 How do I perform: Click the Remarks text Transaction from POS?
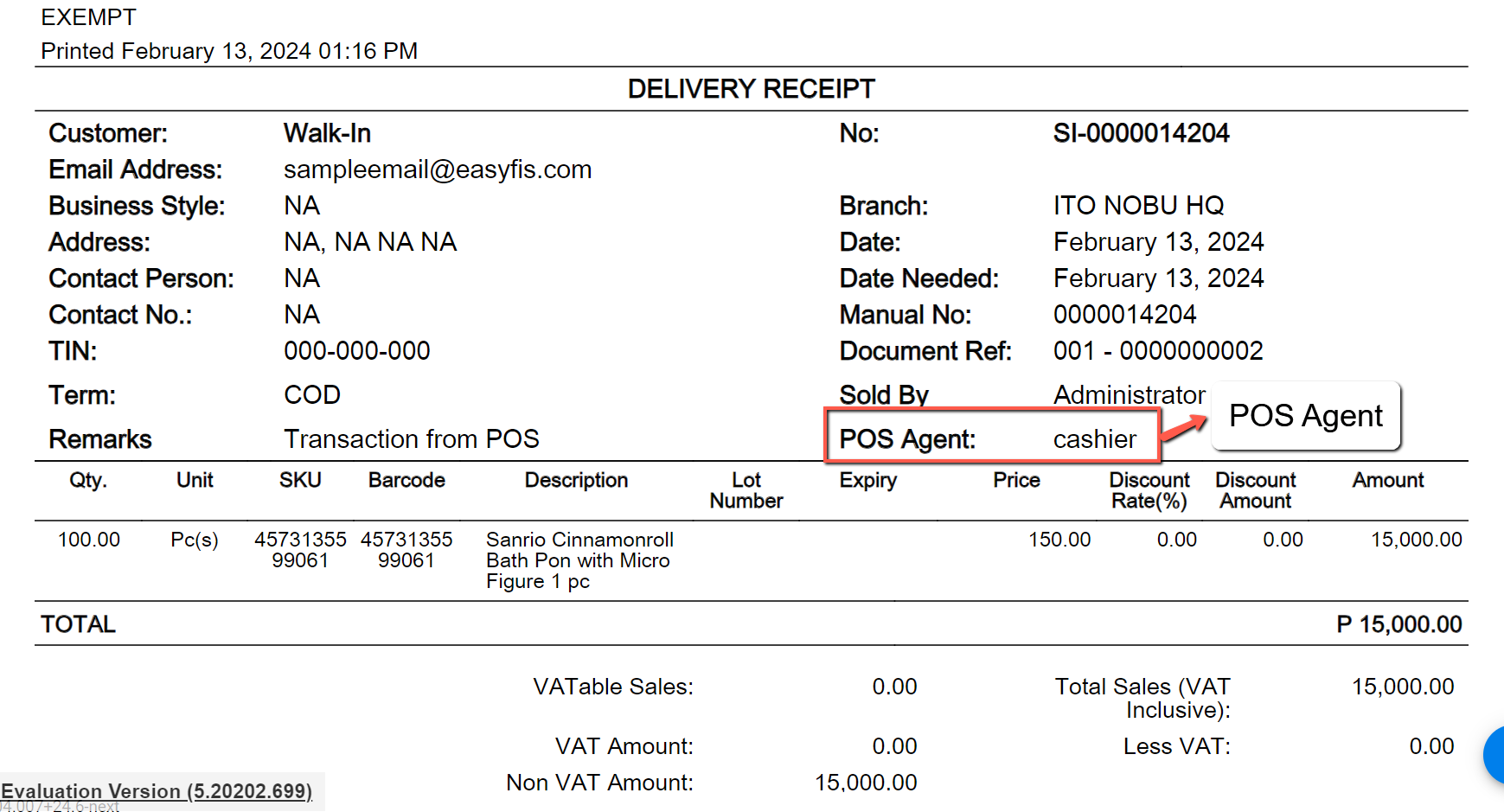tap(411, 439)
